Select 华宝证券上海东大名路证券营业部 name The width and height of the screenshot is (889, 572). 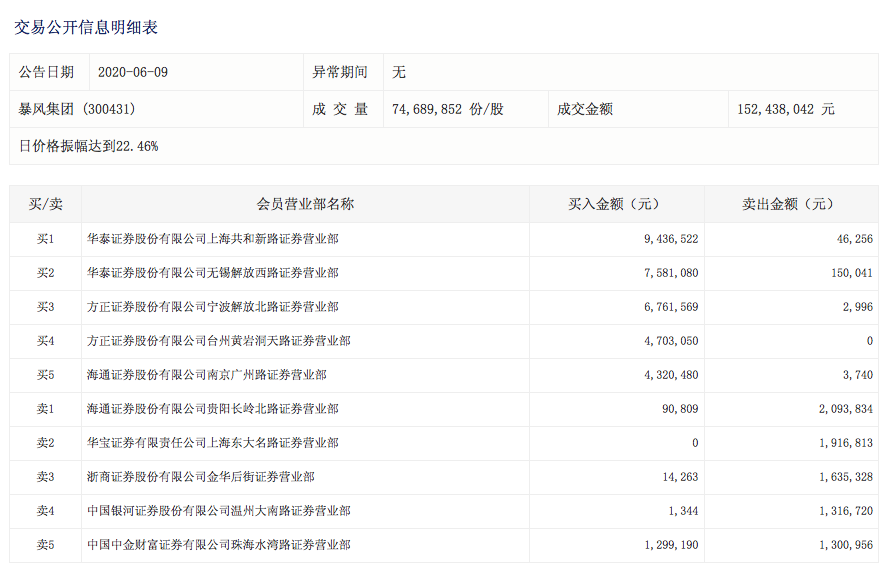coord(213,443)
